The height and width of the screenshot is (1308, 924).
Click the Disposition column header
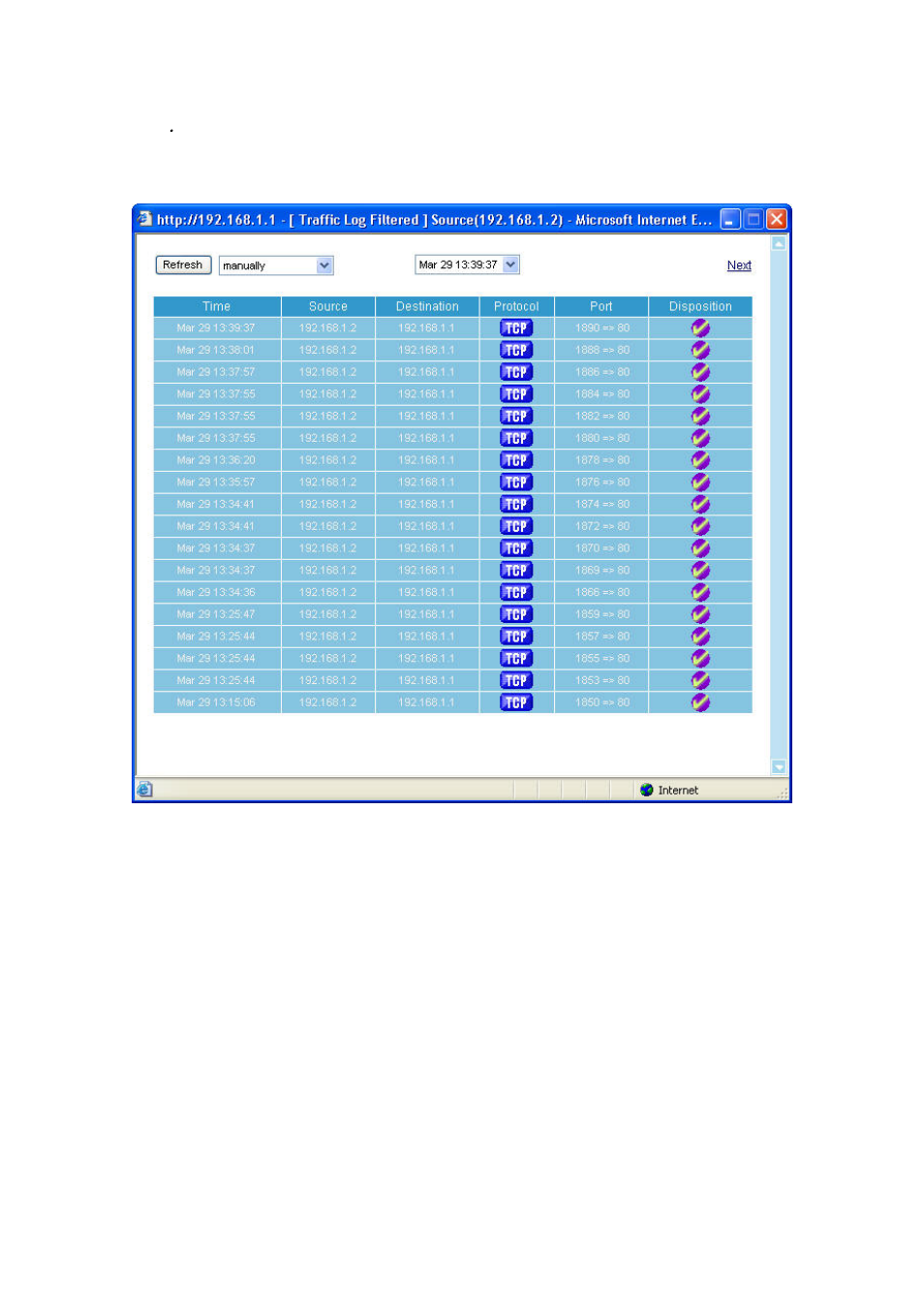click(x=700, y=306)
